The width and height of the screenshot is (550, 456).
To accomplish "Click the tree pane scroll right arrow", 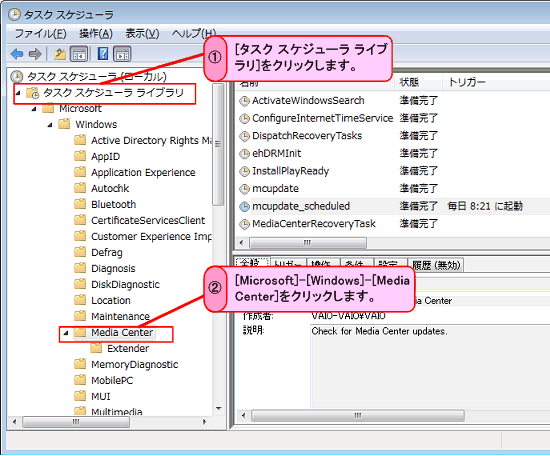I will tap(204, 422).
